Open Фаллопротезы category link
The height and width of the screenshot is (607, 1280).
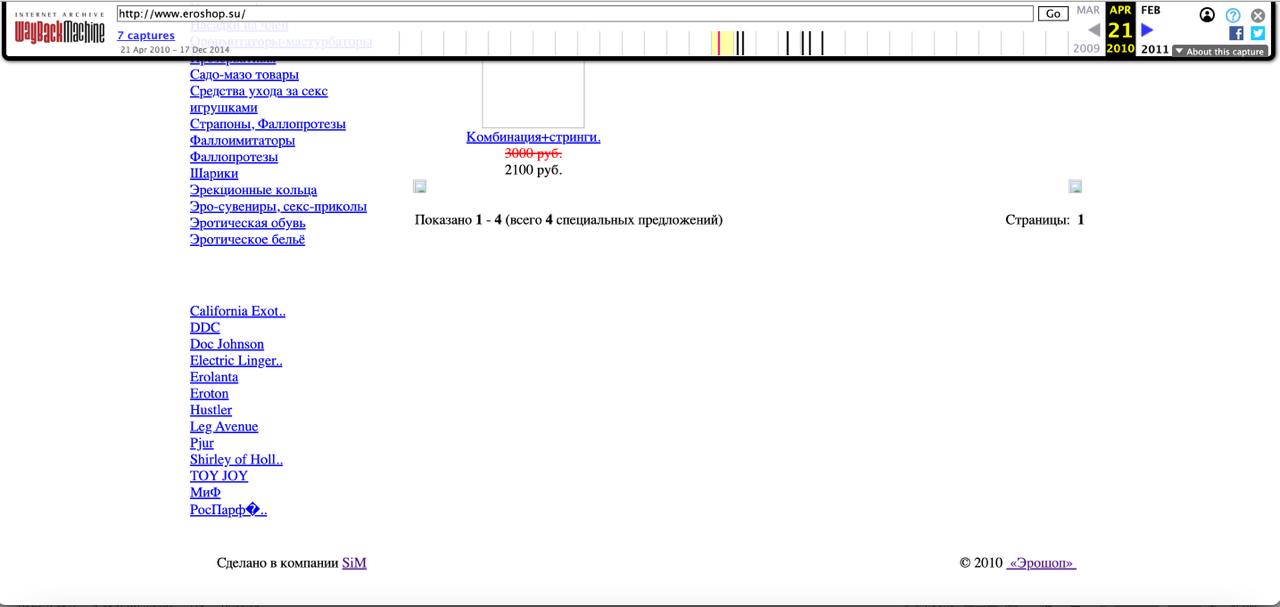[234, 157]
